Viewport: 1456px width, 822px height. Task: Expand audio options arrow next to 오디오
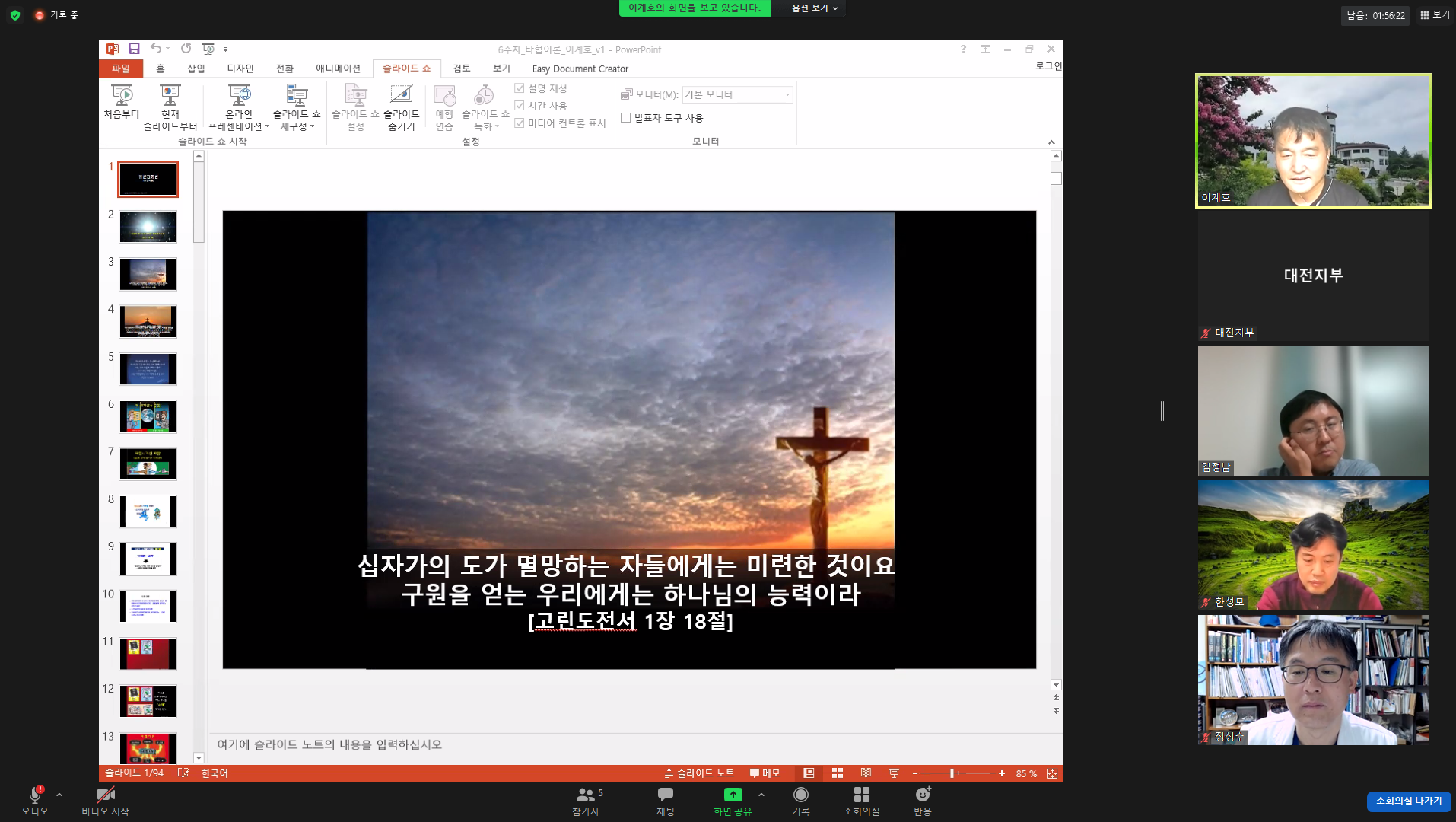point(59,795)
